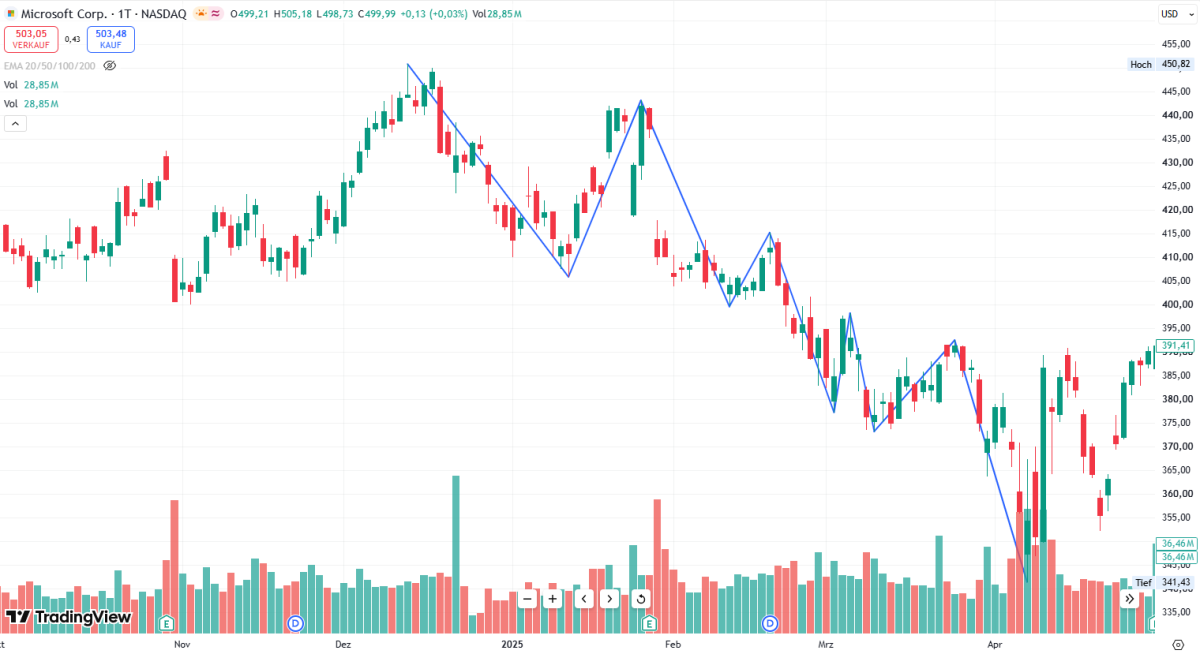1200x654 pixels.
Task: Click the Nov label on time axis
Action: pyautogui.click(x=182, y=645)
